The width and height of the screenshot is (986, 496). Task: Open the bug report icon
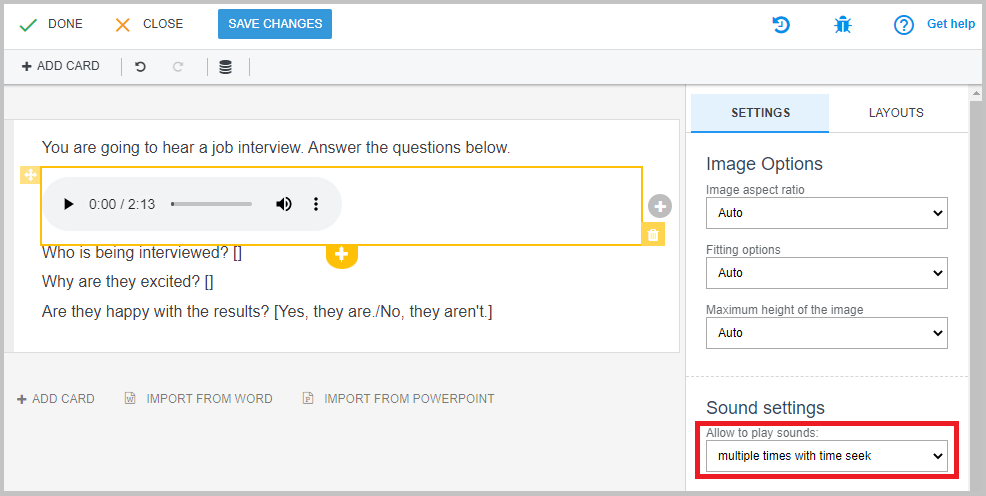843,25
